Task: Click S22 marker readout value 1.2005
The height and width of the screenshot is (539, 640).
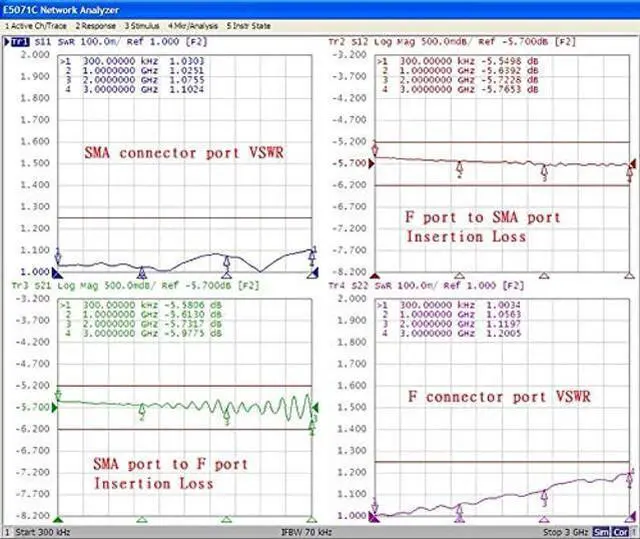Action: tap(504, 333)
